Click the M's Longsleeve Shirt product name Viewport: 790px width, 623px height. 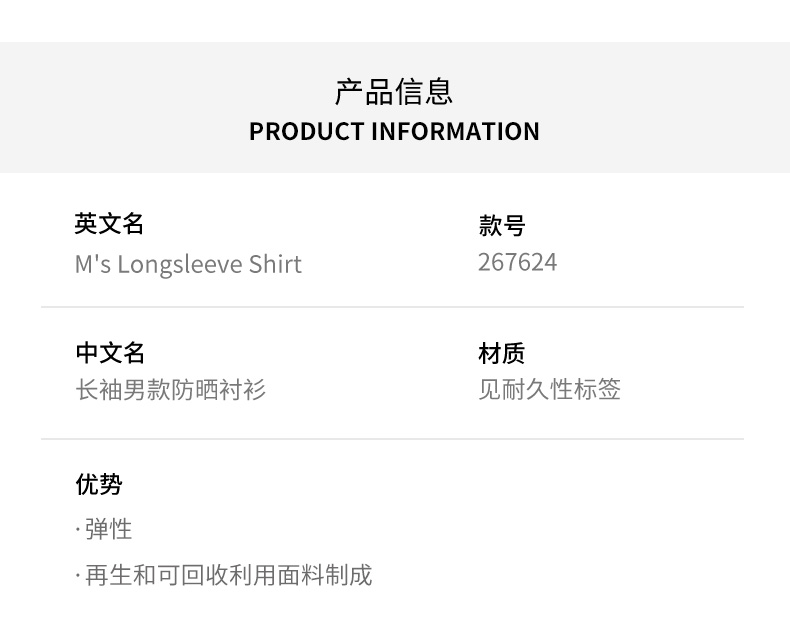coord(188,264)
